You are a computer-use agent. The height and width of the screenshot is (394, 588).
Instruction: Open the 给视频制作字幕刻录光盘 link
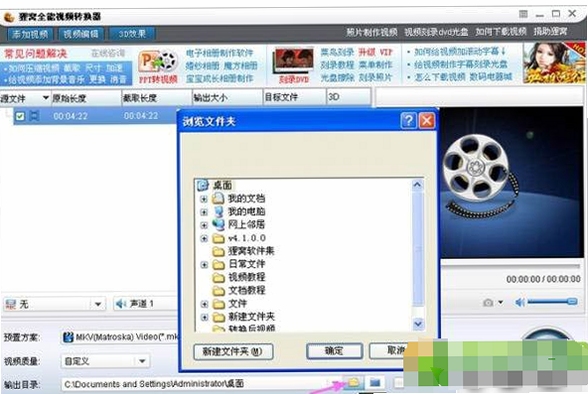click(x=461, y=64)
